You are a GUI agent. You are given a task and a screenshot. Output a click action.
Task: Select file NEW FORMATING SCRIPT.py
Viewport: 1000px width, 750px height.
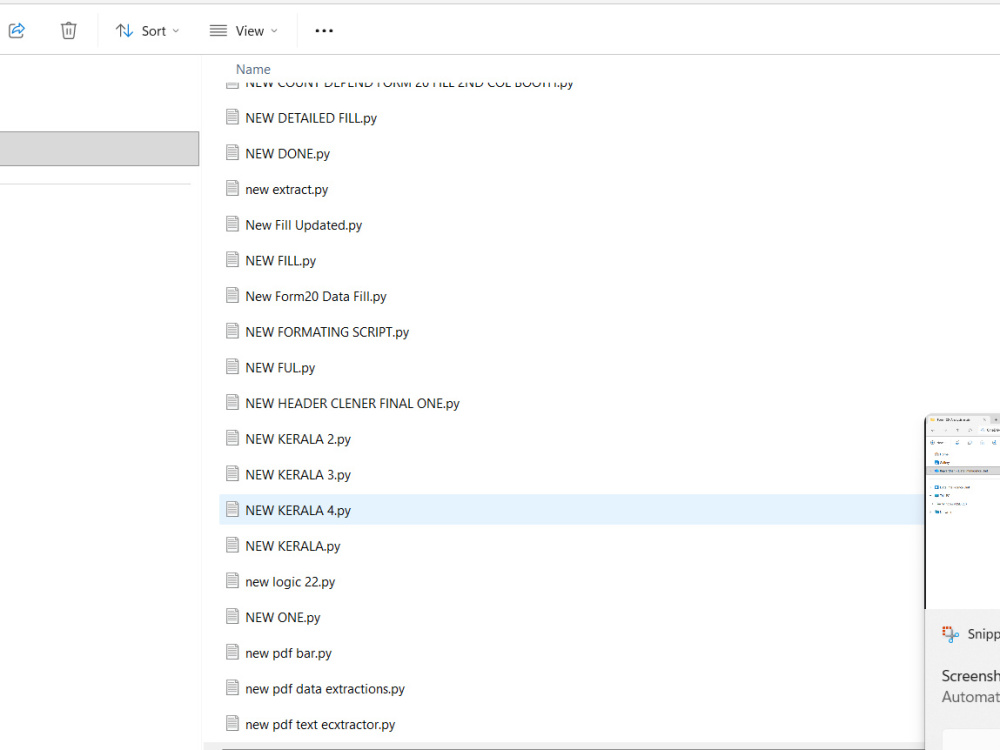click(327, 332)
